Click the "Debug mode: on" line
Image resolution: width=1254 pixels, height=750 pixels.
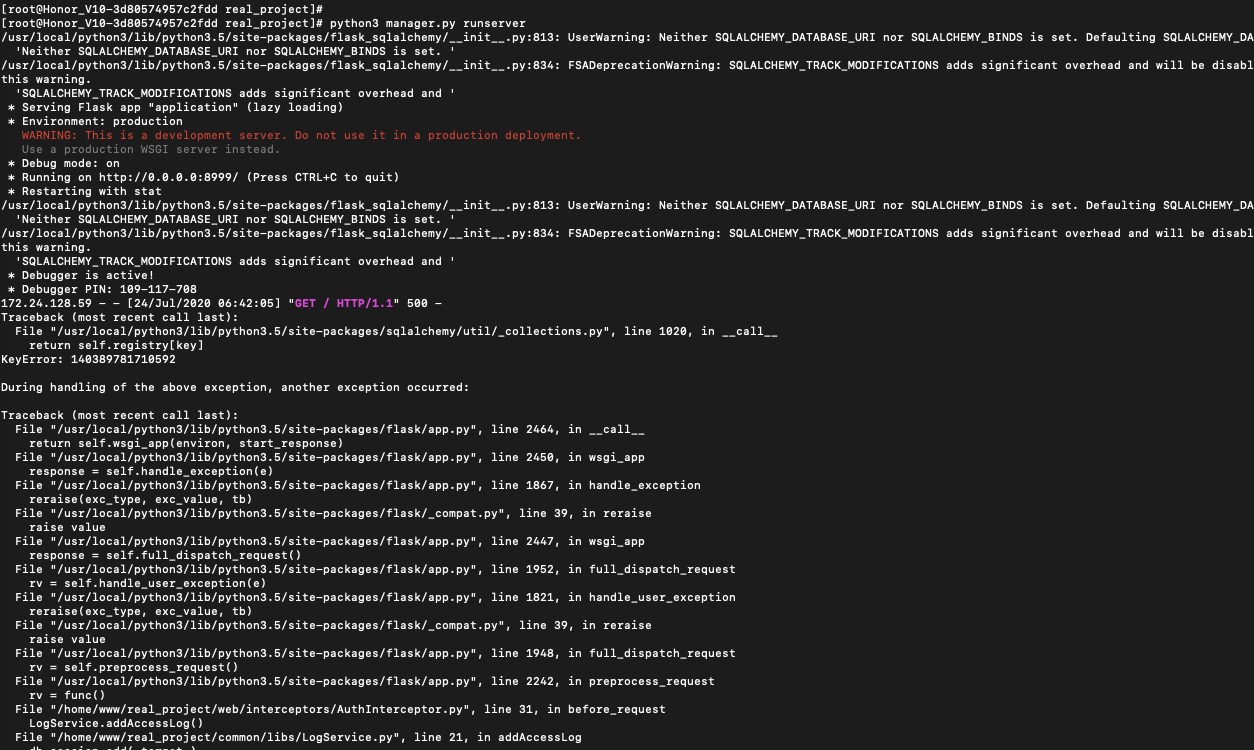click(70, 163)
